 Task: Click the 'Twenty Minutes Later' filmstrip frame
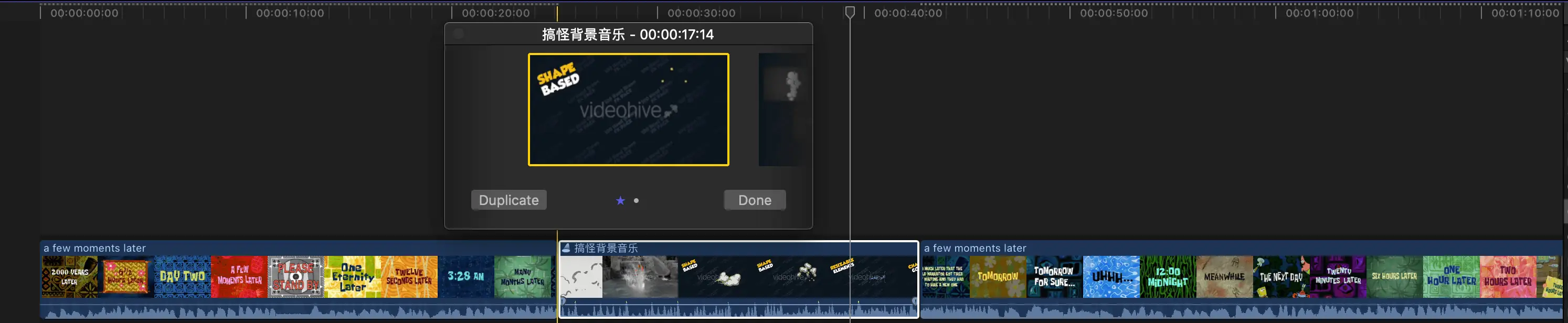(x=1338, y=277)
